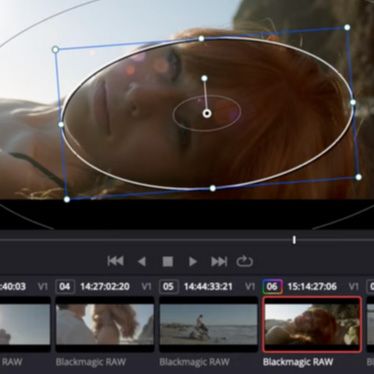Viewport: 374px width, 374px height.
Task: Click the bottom handle of the ellipse window
Action: [213, 188]
